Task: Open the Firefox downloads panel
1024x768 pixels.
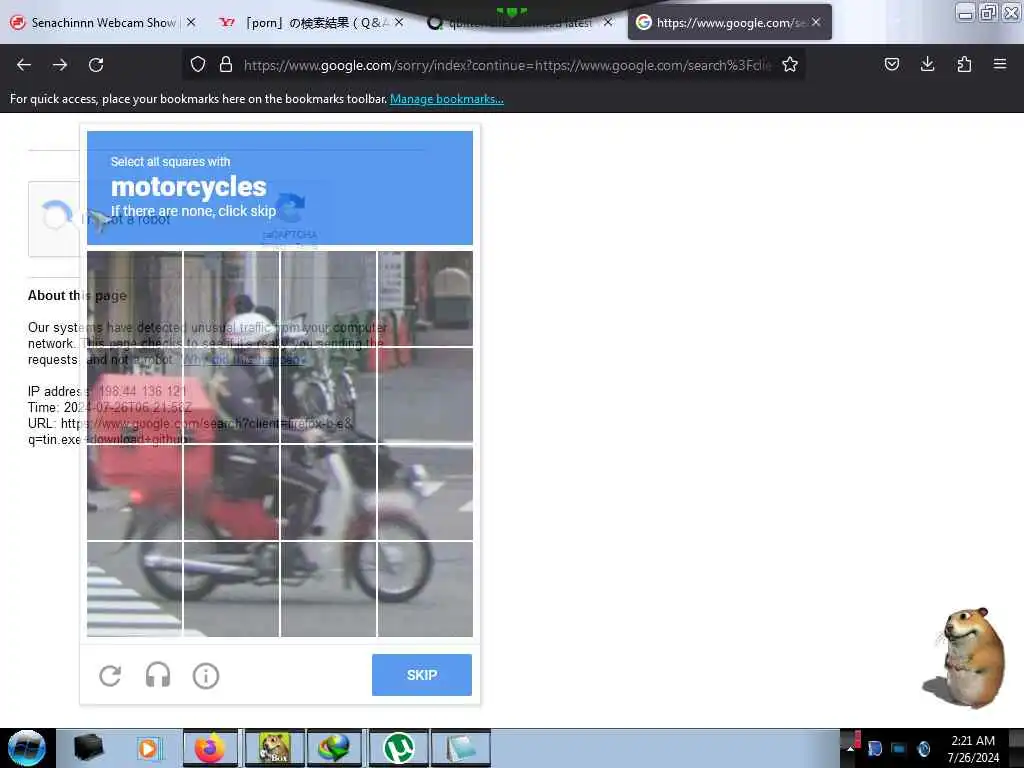Action: pos(927,64)
